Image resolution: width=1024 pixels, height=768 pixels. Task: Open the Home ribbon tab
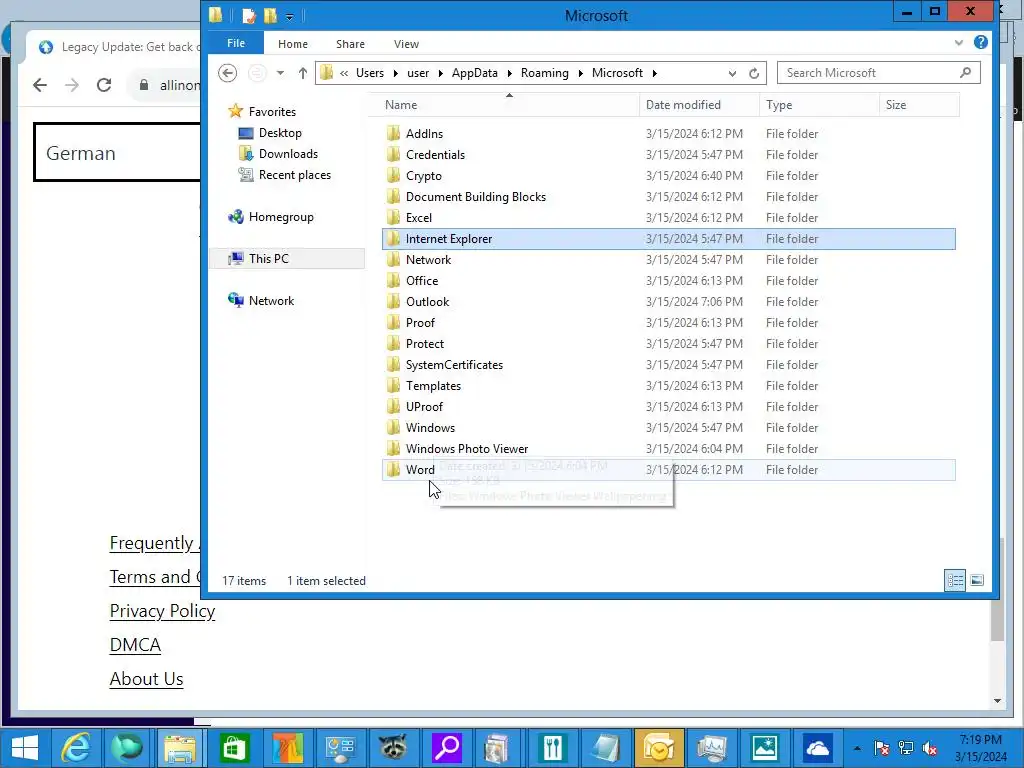[x=293, y=44]
